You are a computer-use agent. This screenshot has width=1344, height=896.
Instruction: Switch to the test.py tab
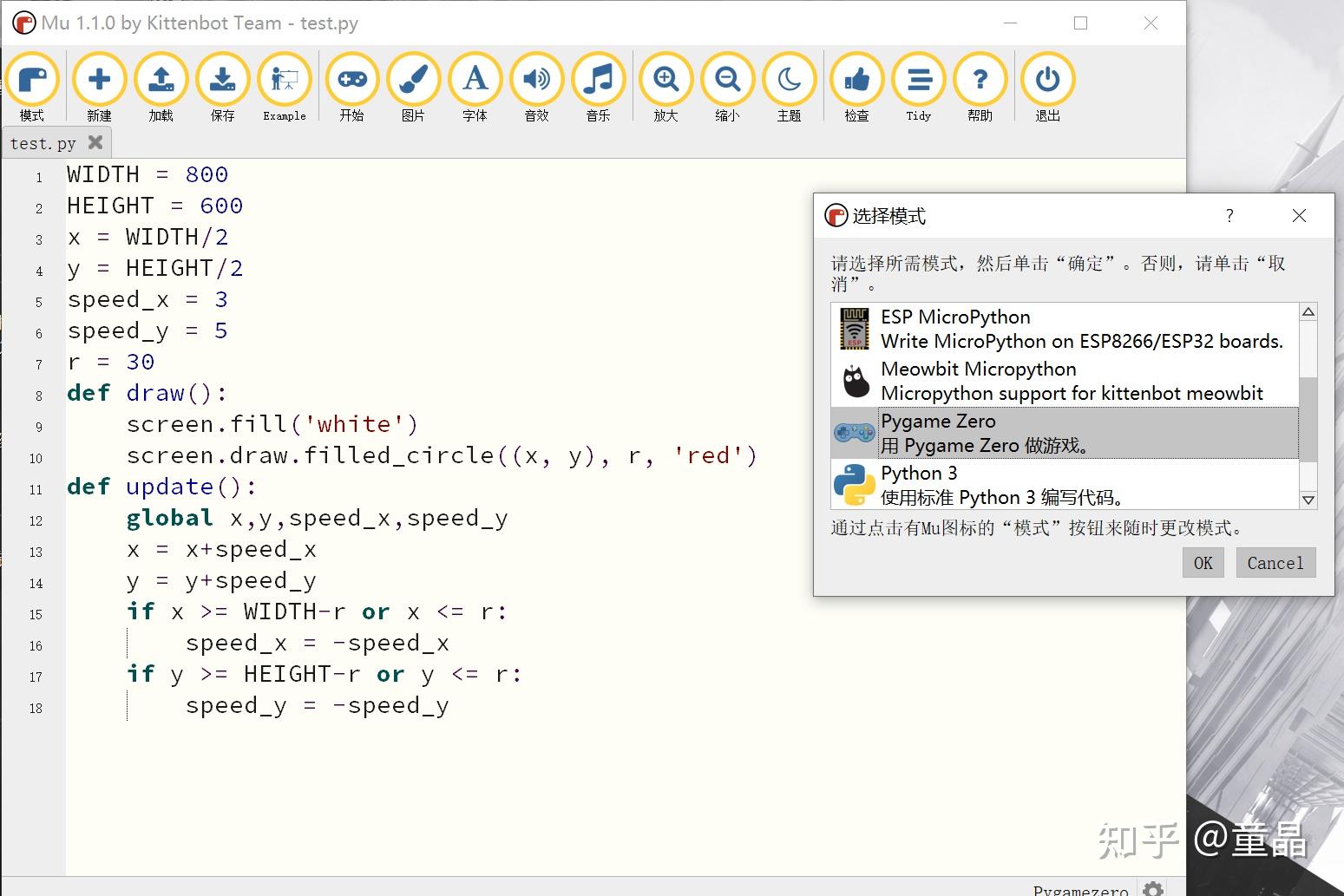(43, 142)
